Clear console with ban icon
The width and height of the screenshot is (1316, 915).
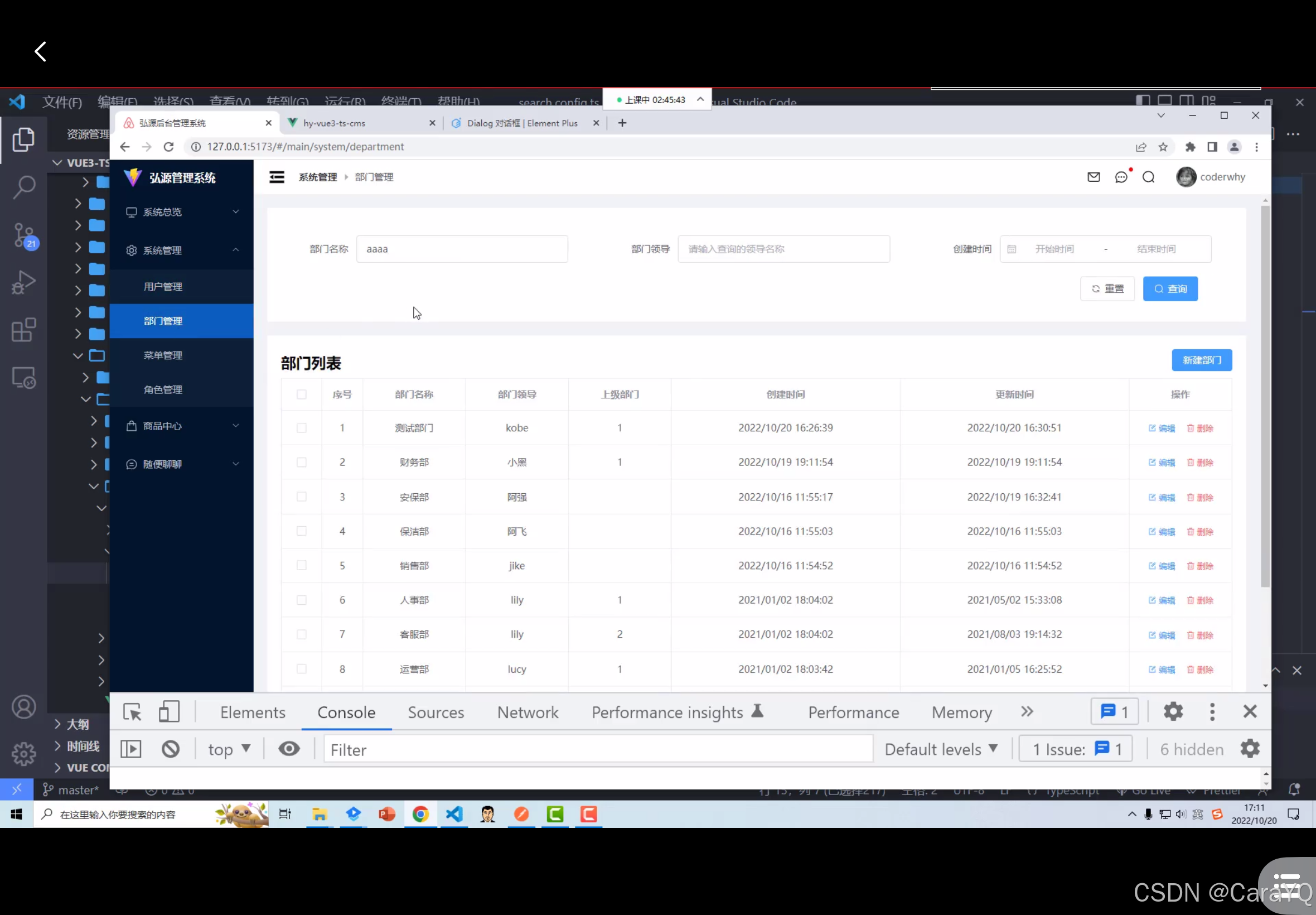pyautogui.click(x=170, y=749)
